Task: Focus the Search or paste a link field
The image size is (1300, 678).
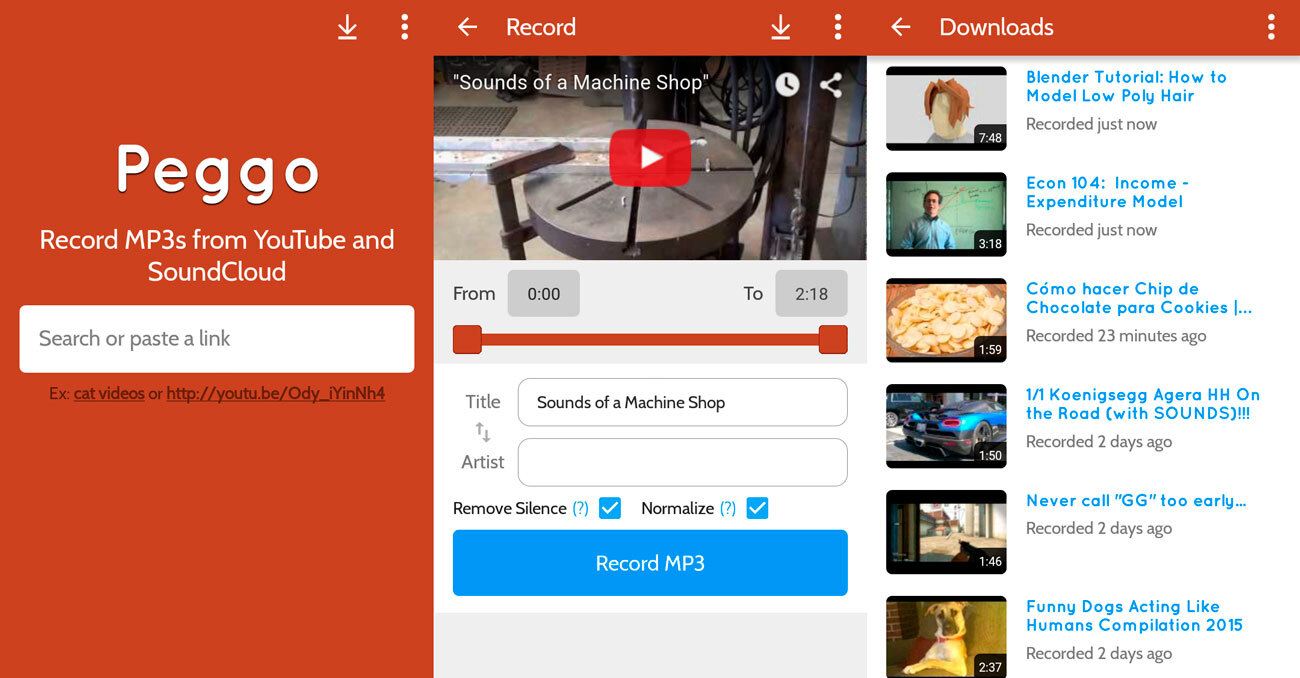Action: click(216, 339)
